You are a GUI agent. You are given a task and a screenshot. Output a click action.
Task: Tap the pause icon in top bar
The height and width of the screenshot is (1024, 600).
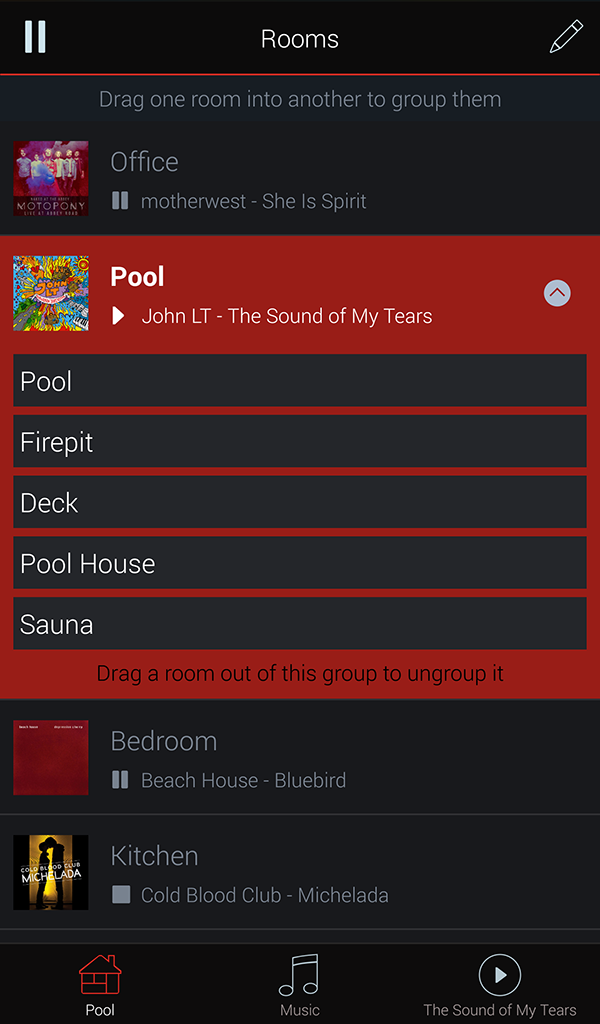pos(35,36)
